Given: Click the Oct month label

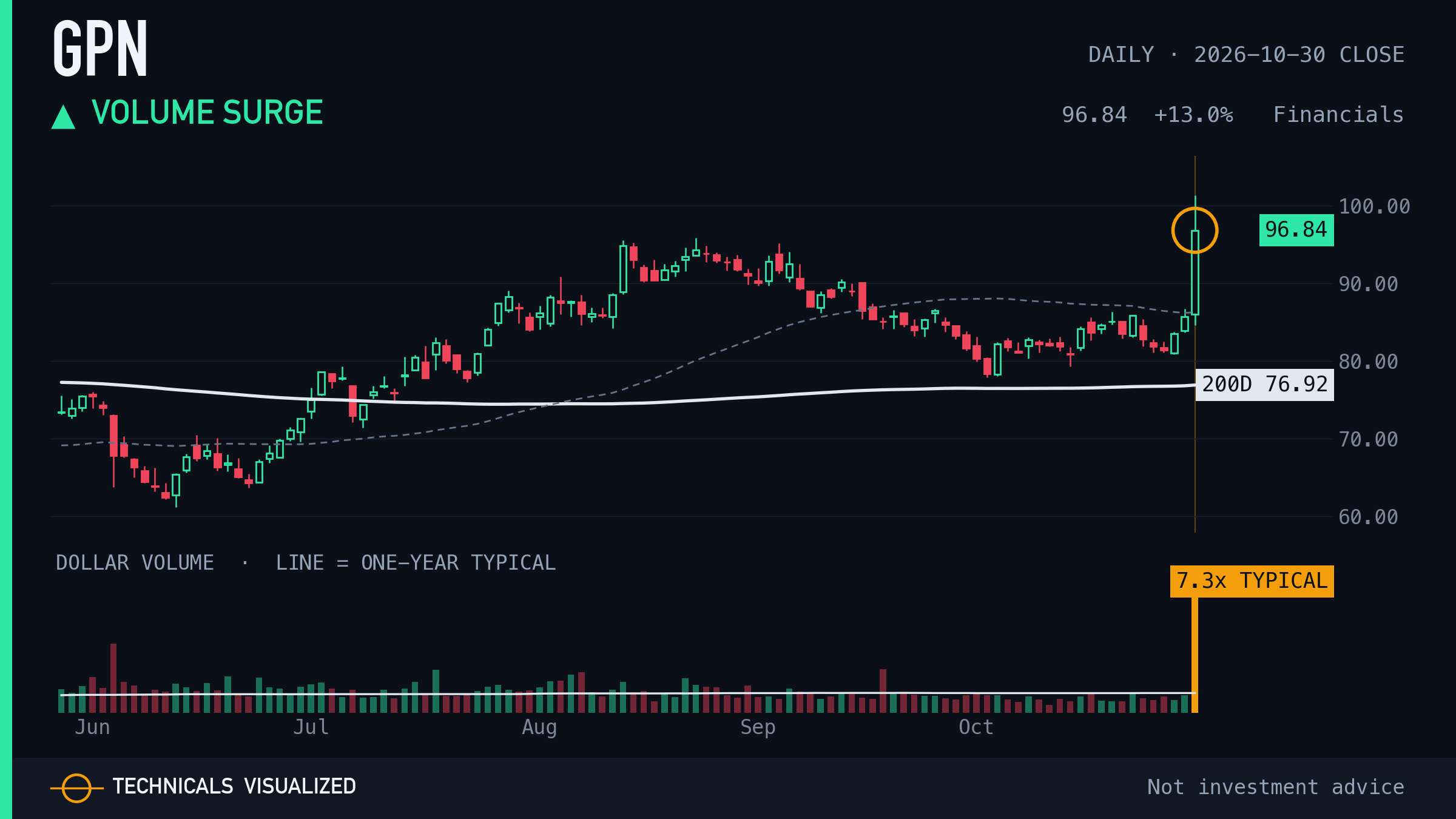Looking at the screenshot, I should point(976,727).
